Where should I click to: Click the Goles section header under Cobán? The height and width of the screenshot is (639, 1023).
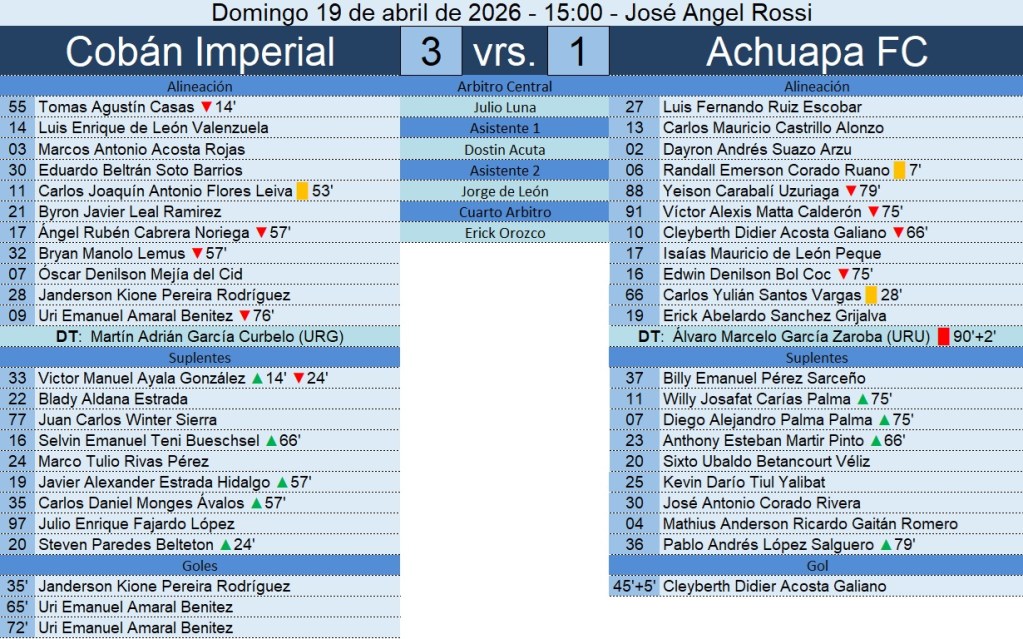[x=200, y=566]
